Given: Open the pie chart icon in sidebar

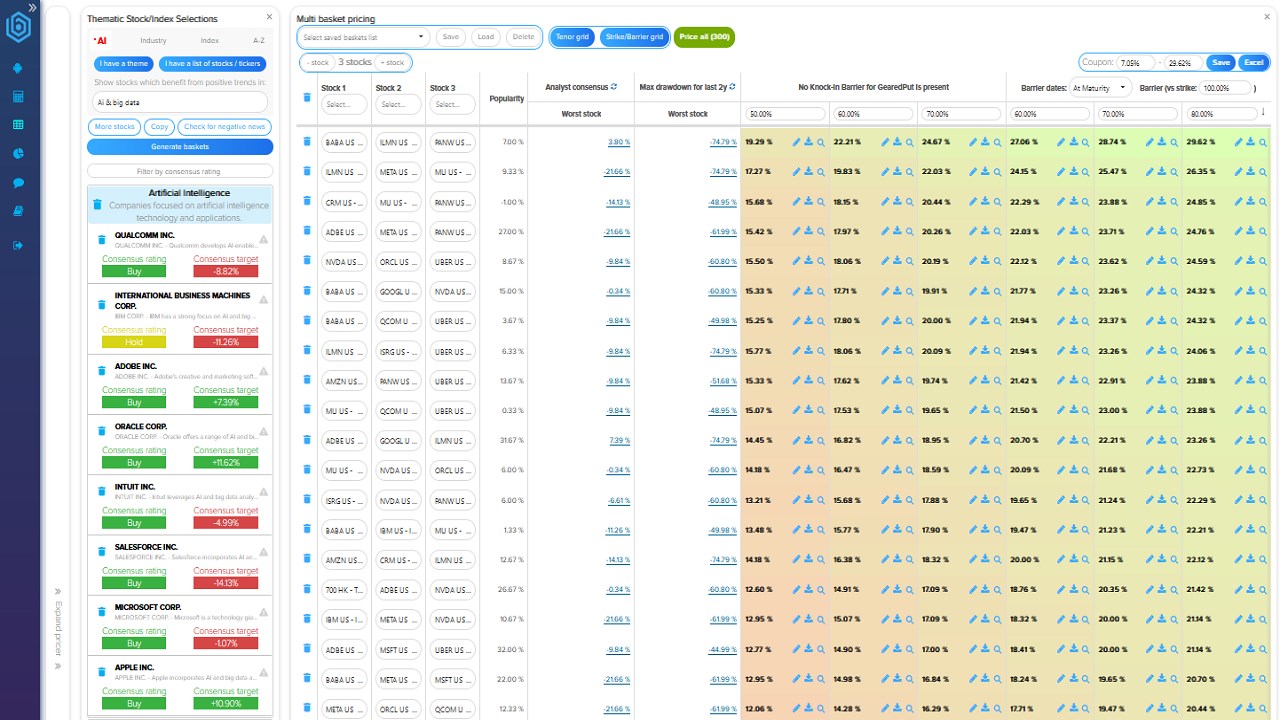Looking at the screenshot, I should click(x=18, y=154).
